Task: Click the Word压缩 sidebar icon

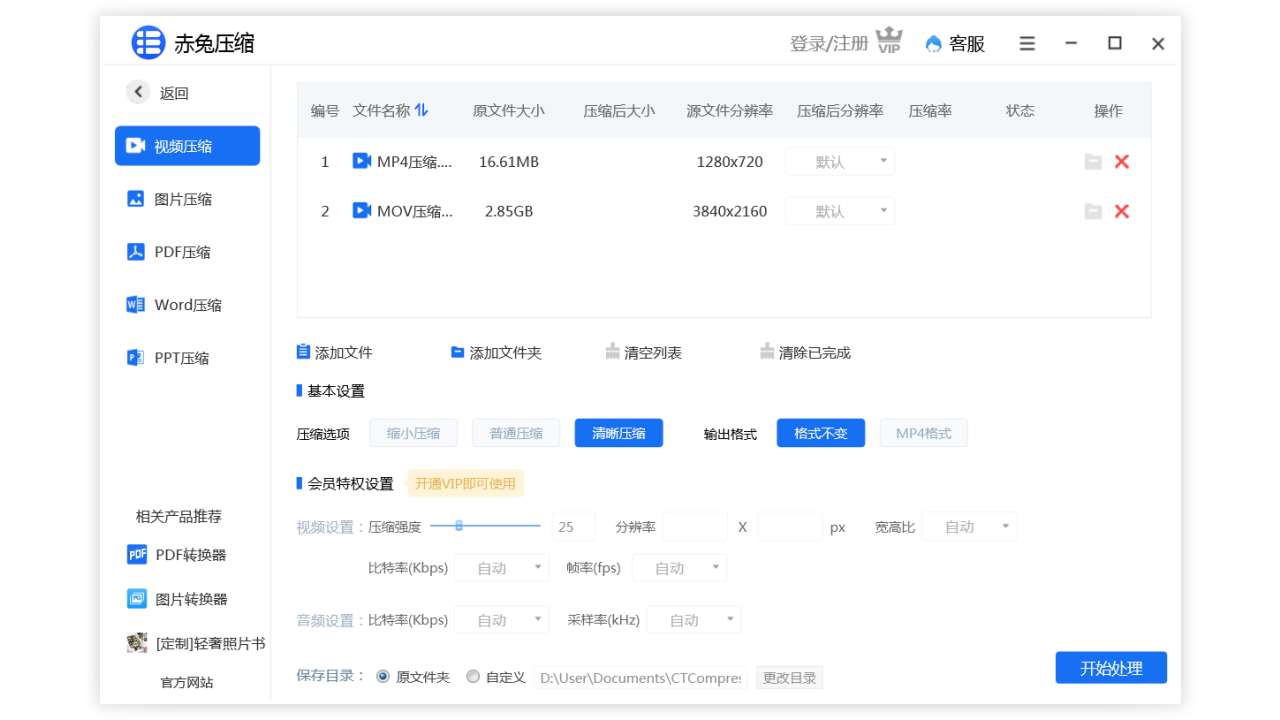Action: coord(136,304)
